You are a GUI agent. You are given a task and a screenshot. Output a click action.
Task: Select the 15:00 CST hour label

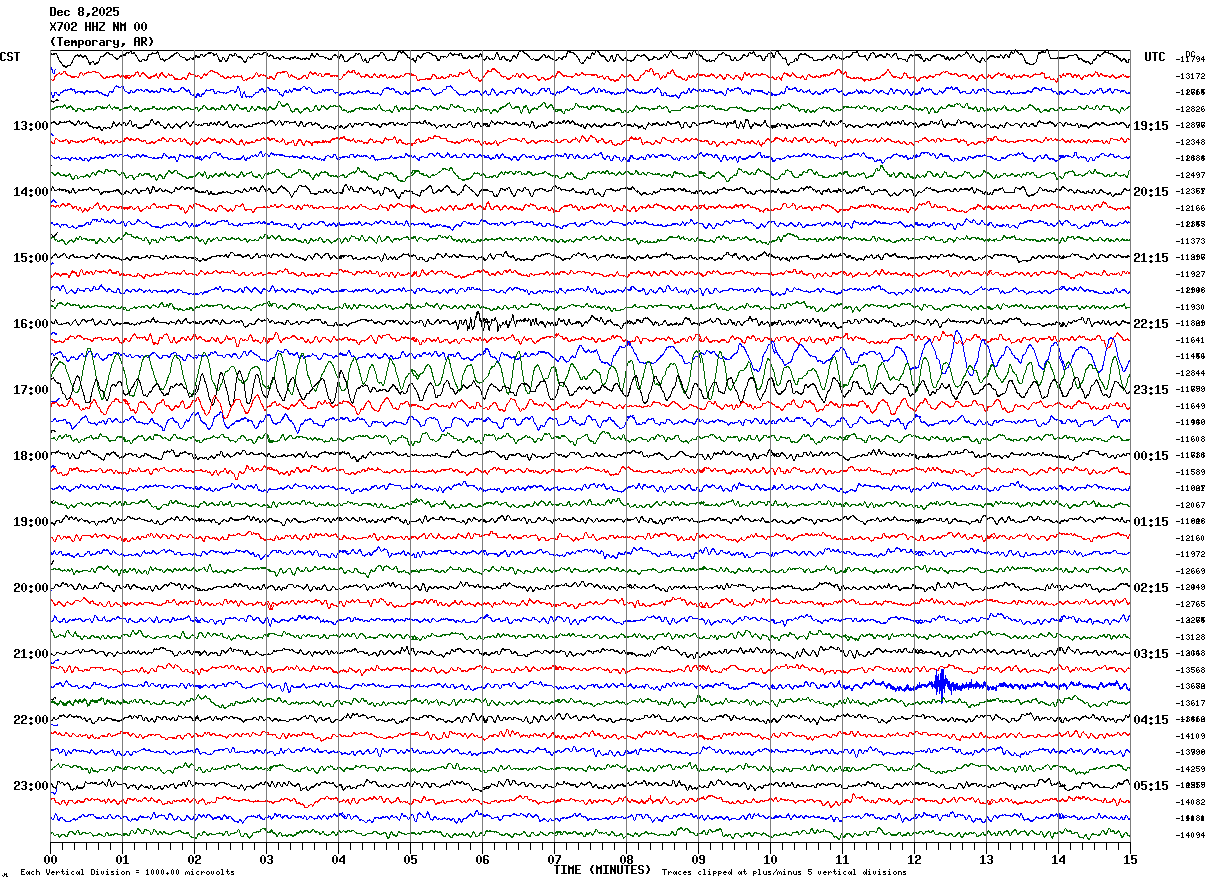31,258
